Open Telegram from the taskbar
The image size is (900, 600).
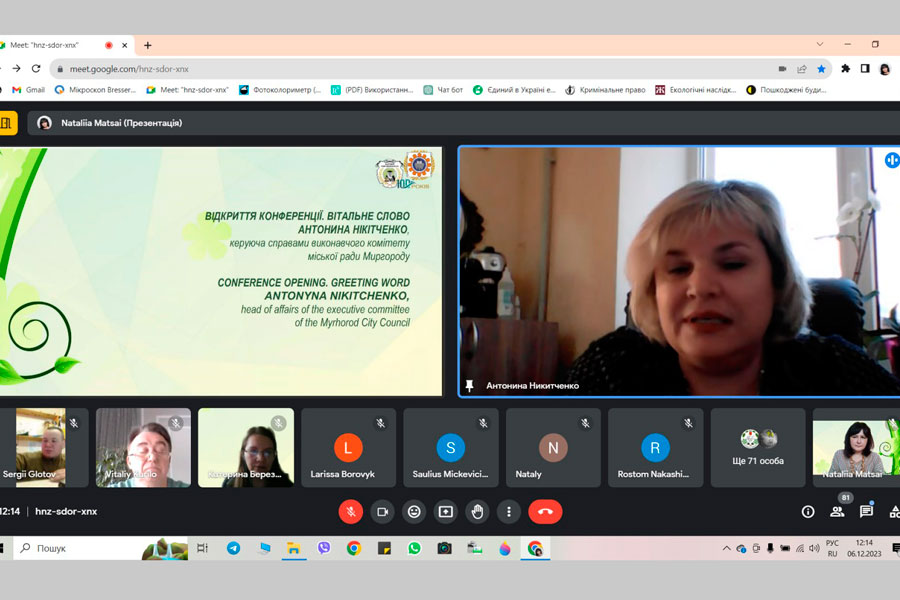tap(234, 548)
